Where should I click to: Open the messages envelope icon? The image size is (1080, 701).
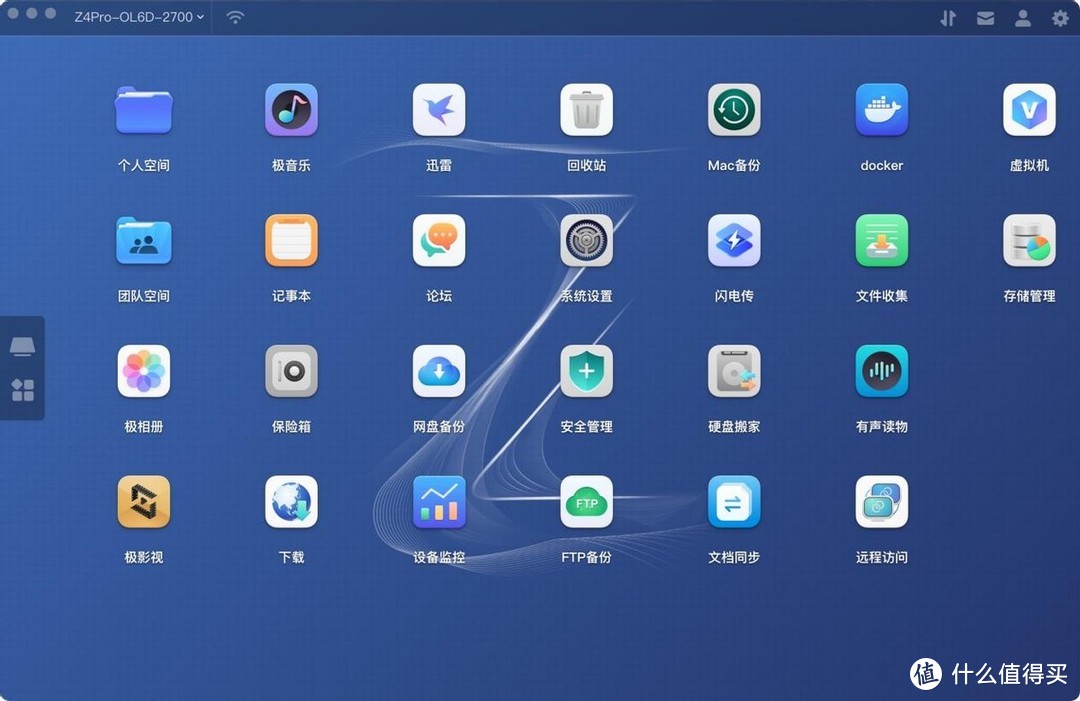(x=986, y=19)
